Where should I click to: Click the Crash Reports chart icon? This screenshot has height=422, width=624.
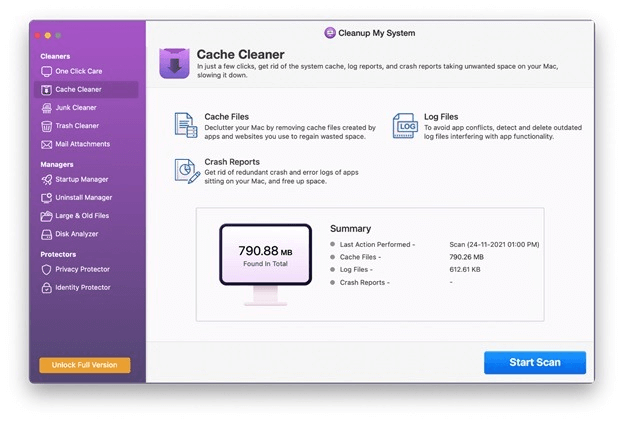187,171
